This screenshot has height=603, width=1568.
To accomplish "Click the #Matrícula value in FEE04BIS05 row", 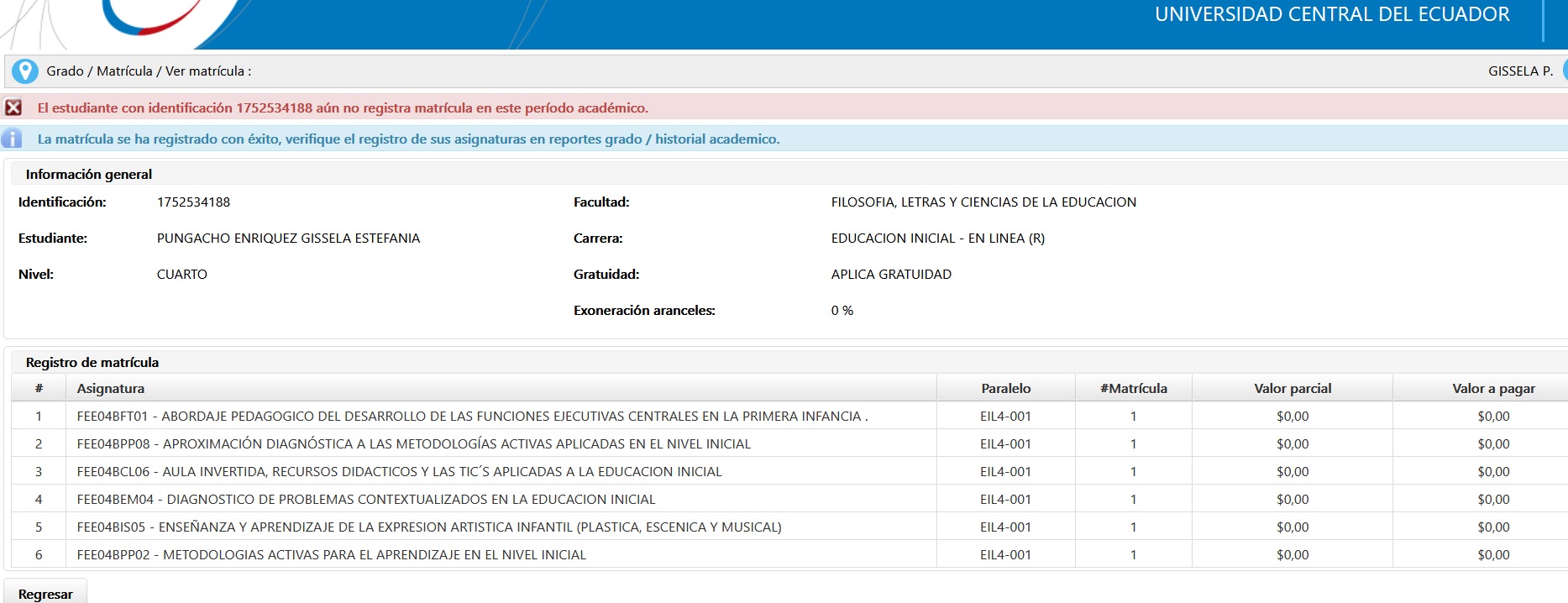I will click(x=1133, y=527).
